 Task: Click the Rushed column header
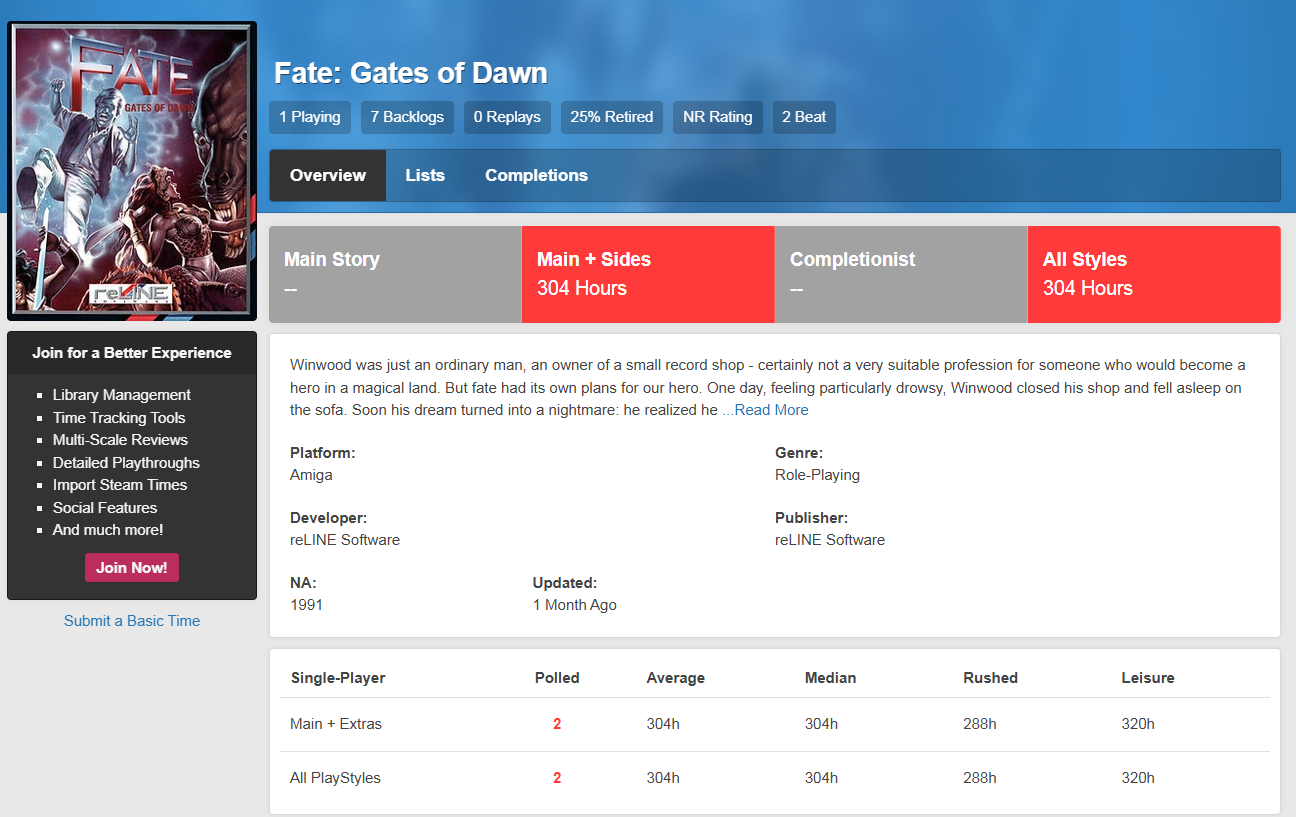(990, 678)
